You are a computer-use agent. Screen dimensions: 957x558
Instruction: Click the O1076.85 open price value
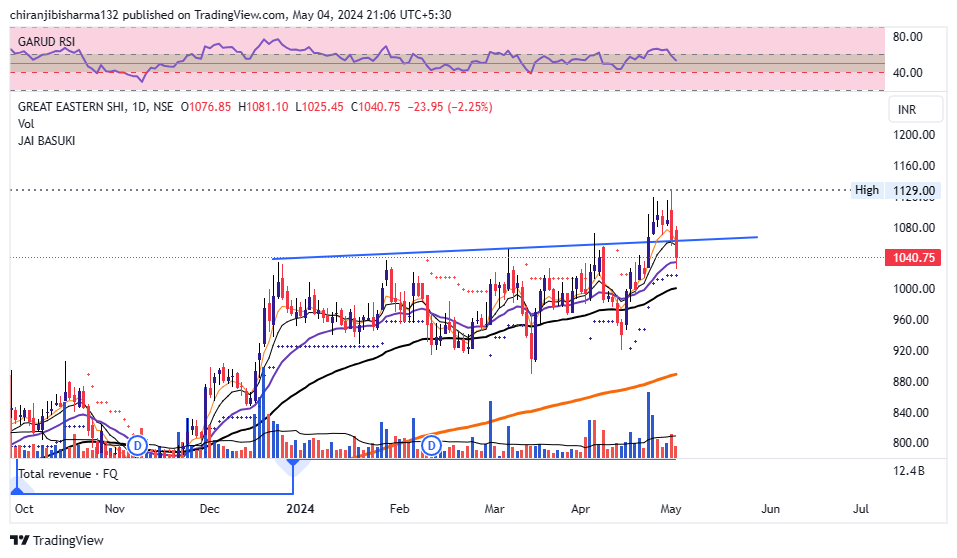click(206, 107)
